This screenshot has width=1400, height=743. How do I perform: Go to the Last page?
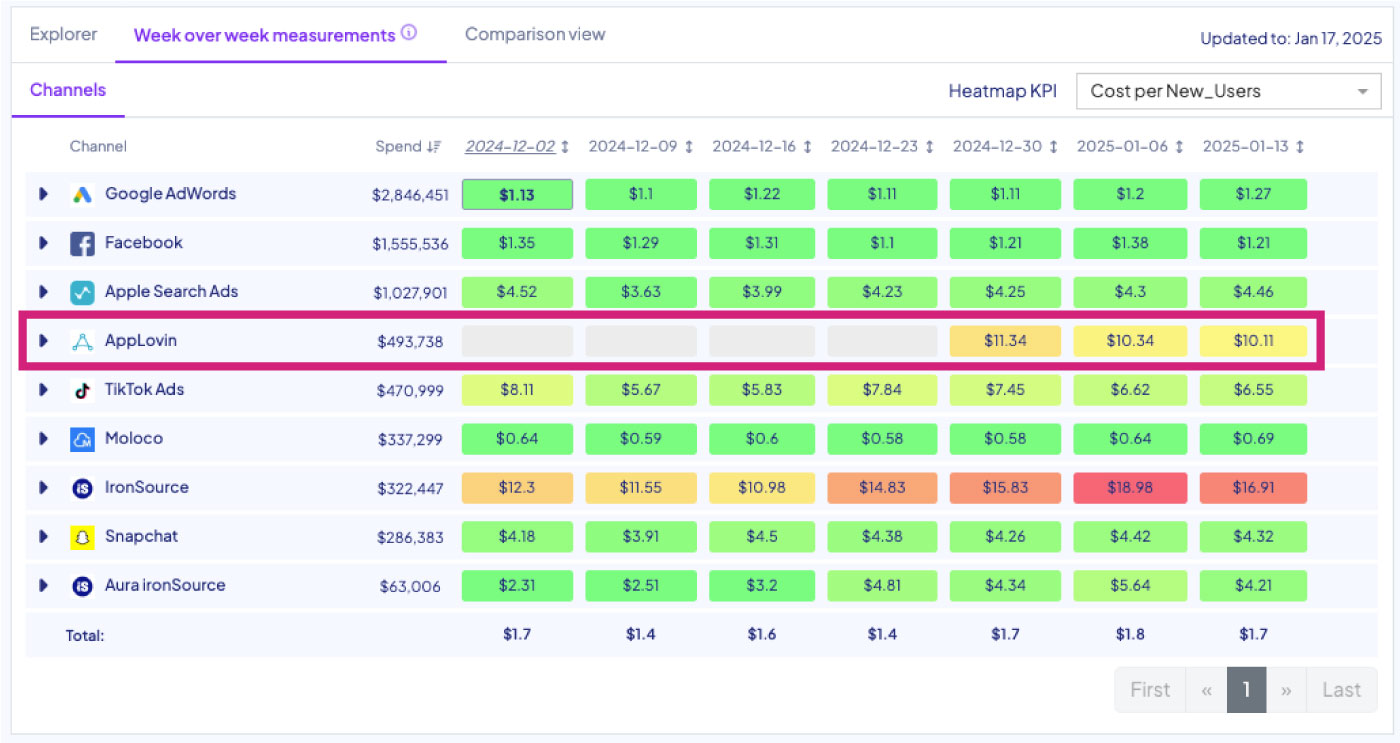click(1340, 690)
